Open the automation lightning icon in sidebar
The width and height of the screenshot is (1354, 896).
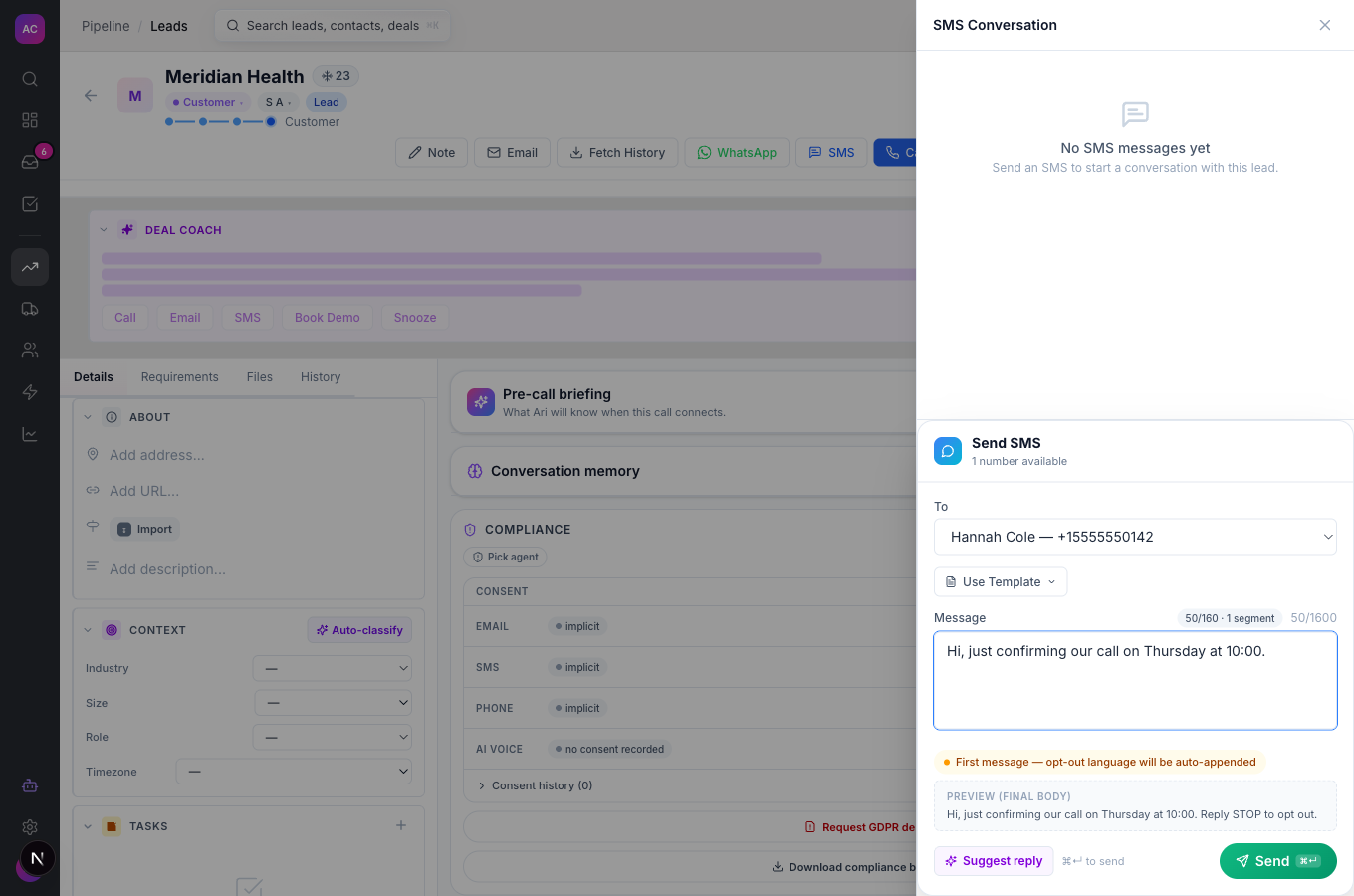click(x=30, y=392)
